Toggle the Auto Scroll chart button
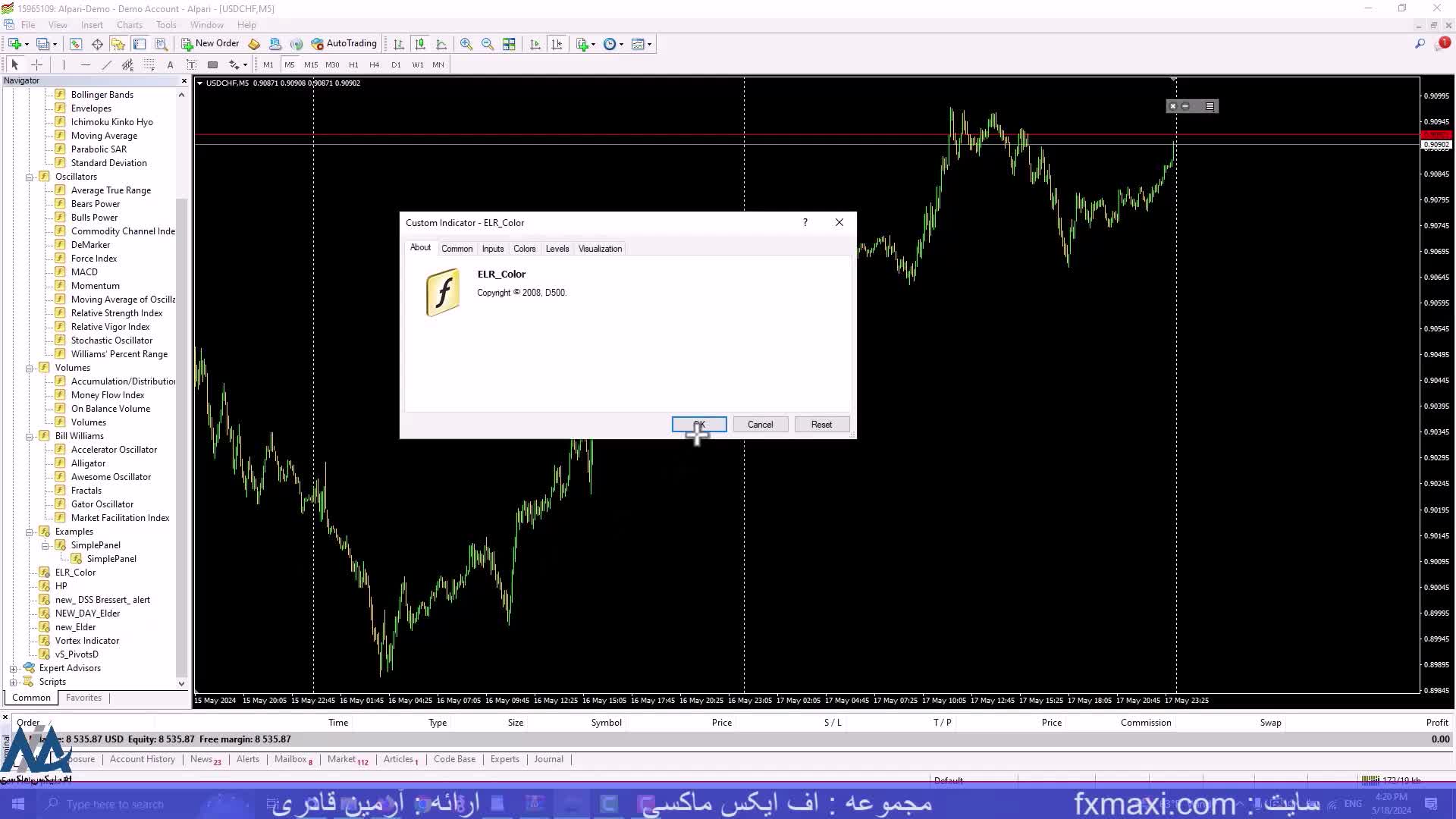The width and height of the screenshot is (1456, 819). pyautogui.click(x=535, y=44)
